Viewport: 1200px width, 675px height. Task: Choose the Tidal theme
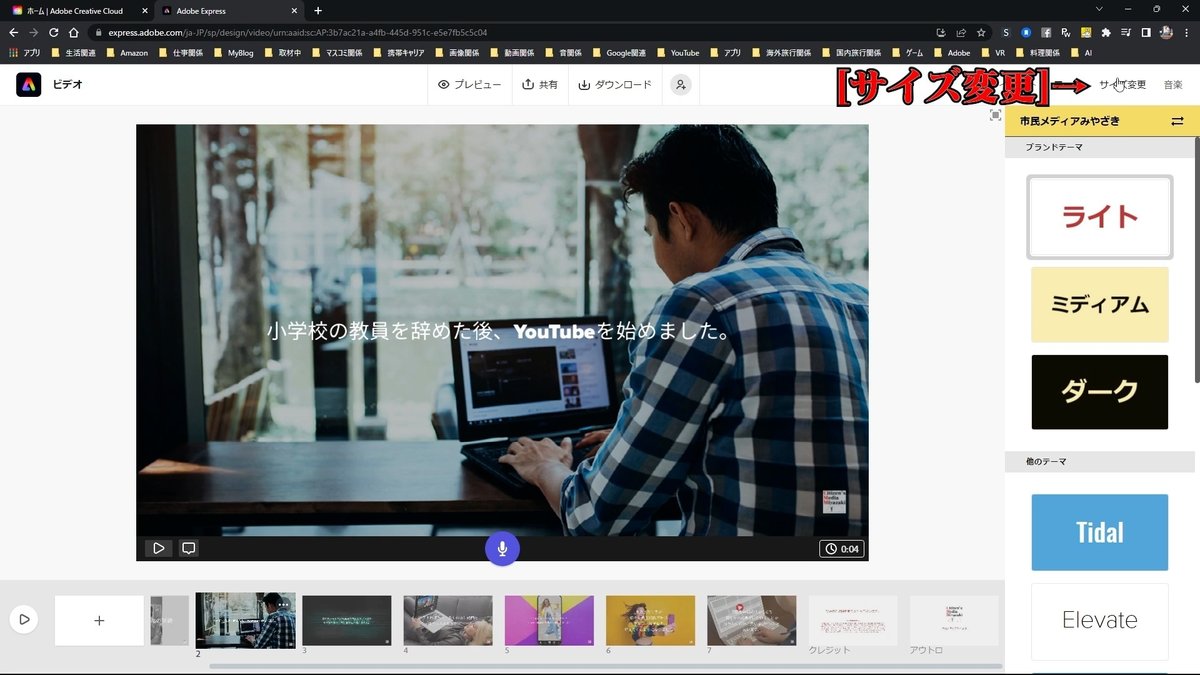click(x=1099, y=532)
